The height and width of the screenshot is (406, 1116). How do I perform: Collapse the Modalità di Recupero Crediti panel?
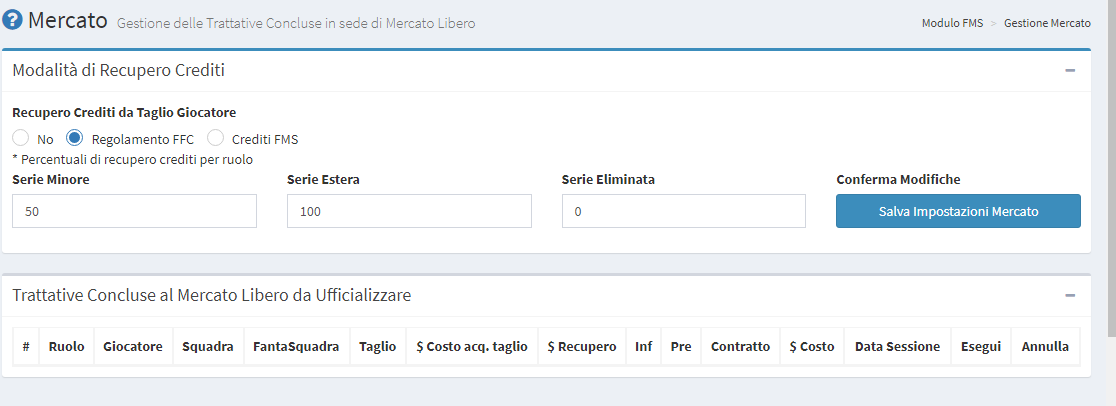(1070, 71)
